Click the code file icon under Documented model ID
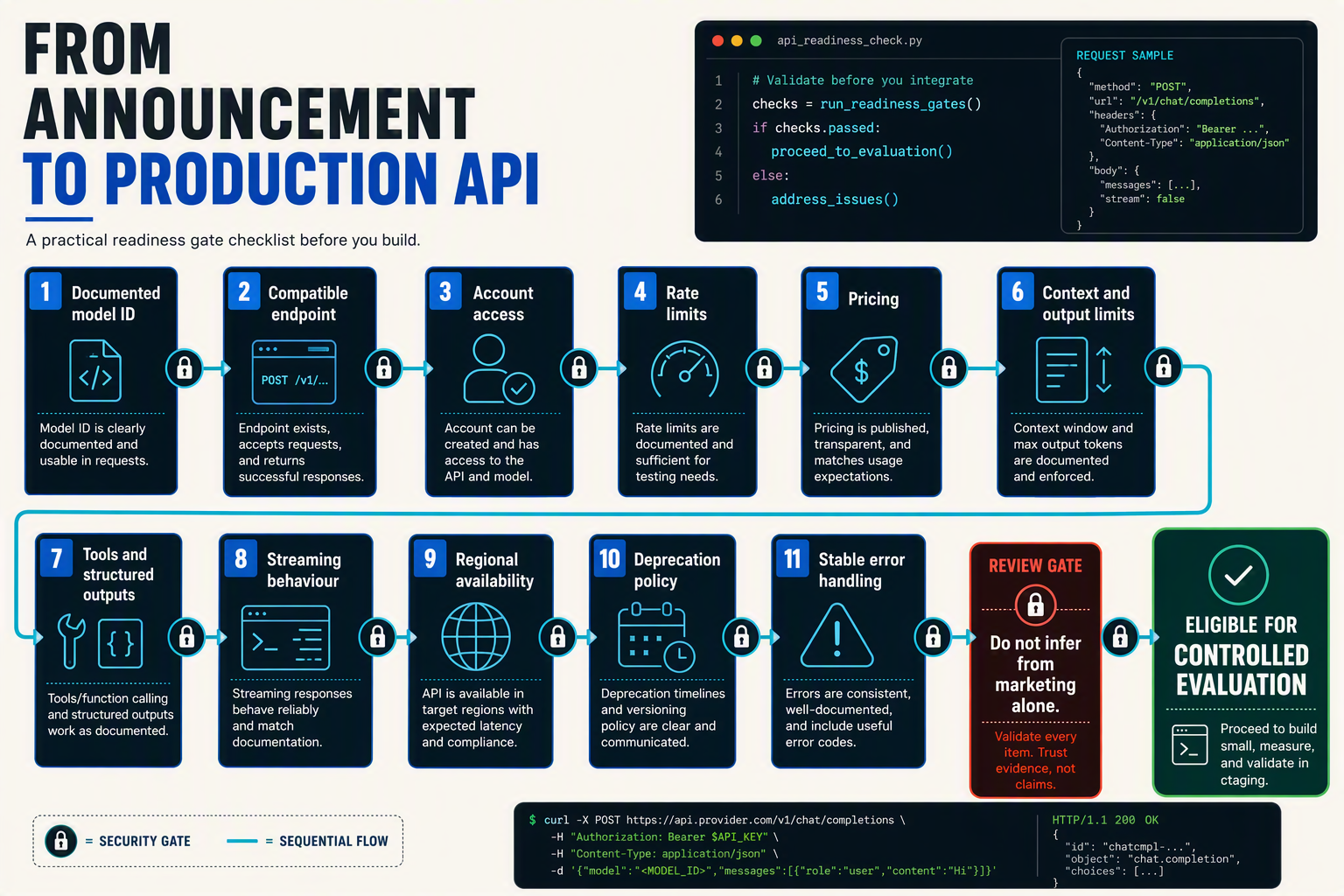1344x896 pixels. tap(95, 371)
